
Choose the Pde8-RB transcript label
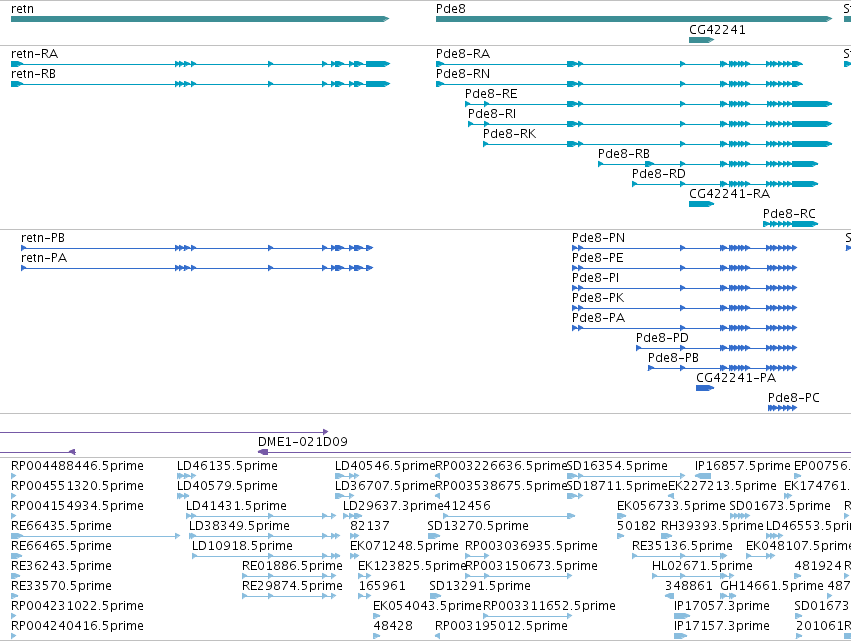pyautogui.click(x=624, y=154)
